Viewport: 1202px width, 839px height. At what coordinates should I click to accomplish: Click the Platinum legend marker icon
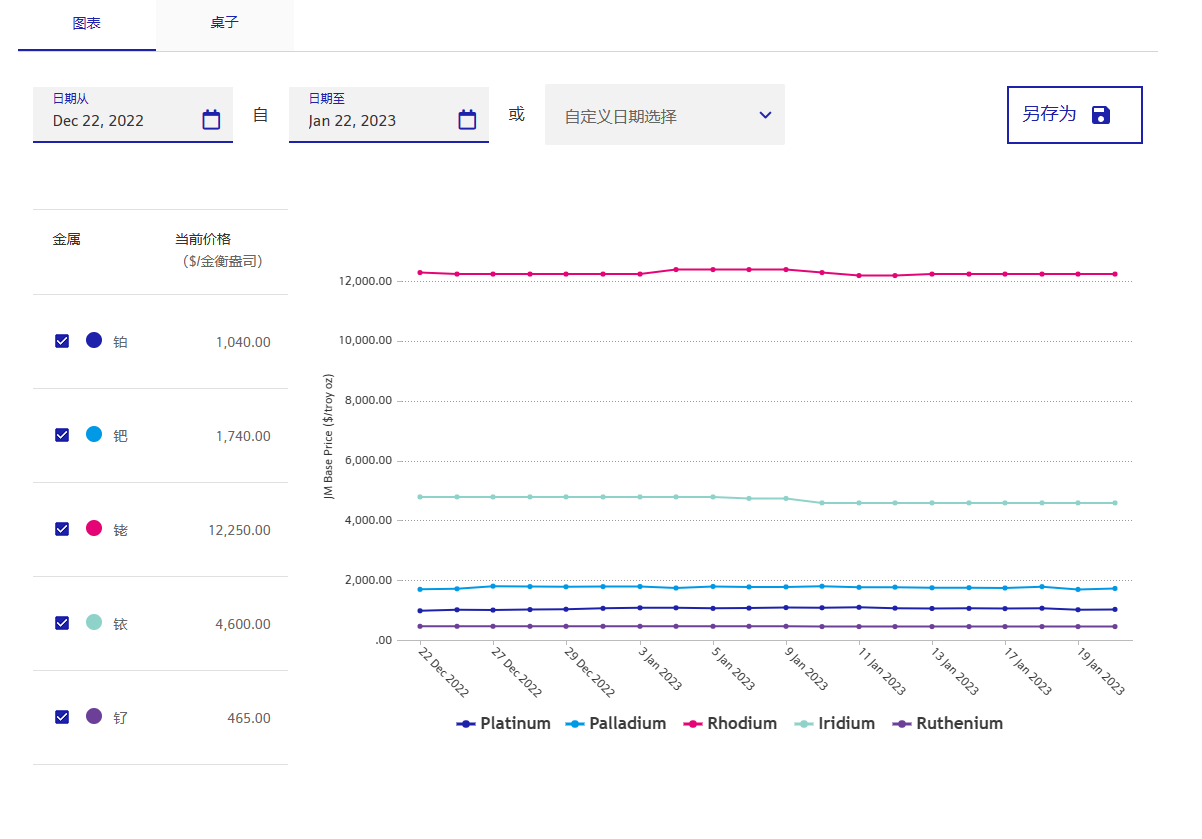coord(465,724)
